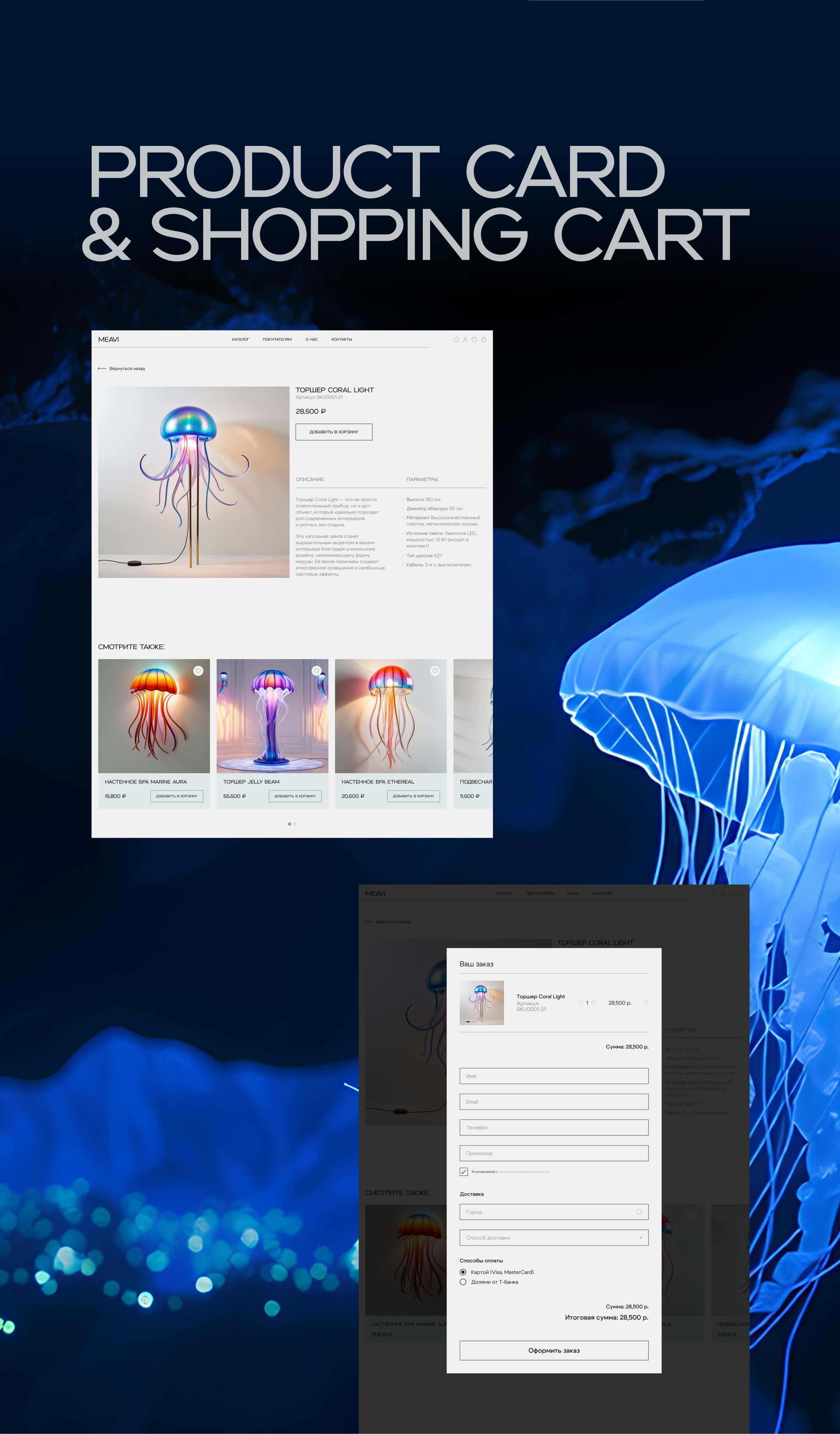Open the Каталог menu item

[x=240, y=340]
